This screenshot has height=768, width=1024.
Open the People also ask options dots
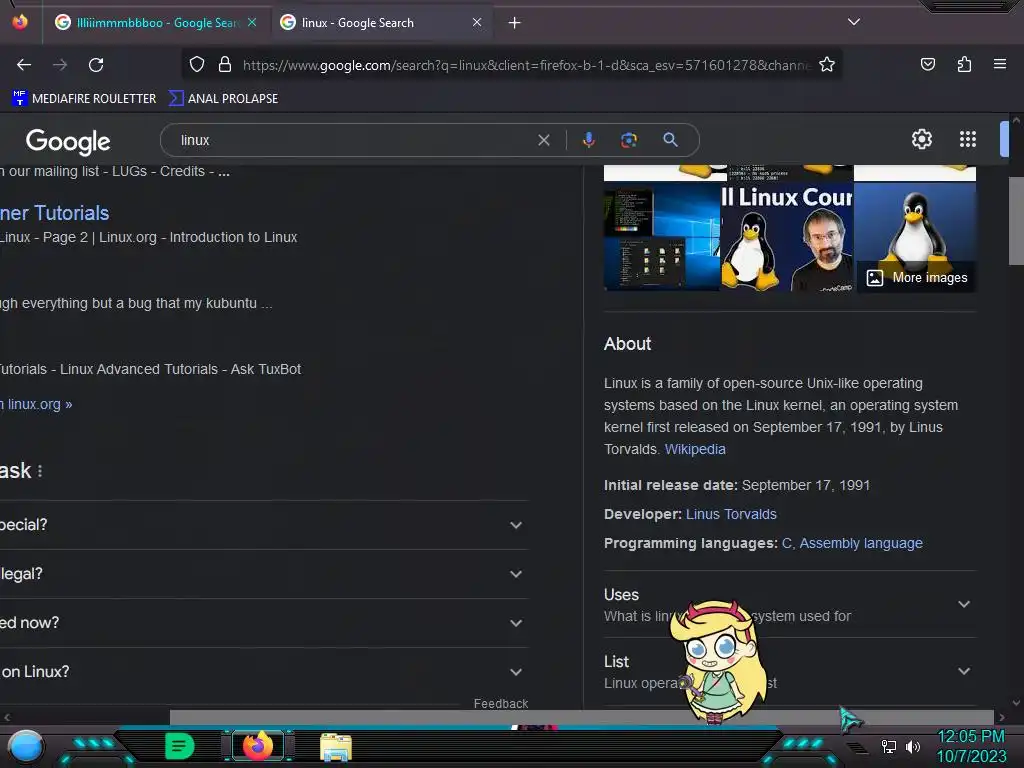(40, 471)
